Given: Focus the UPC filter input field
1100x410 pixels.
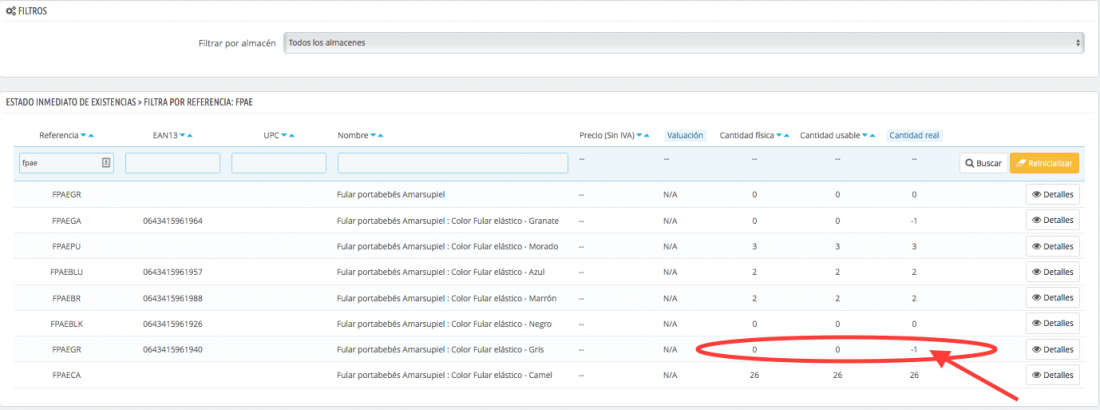Looking at the screenshot, I should coord(279,163).
